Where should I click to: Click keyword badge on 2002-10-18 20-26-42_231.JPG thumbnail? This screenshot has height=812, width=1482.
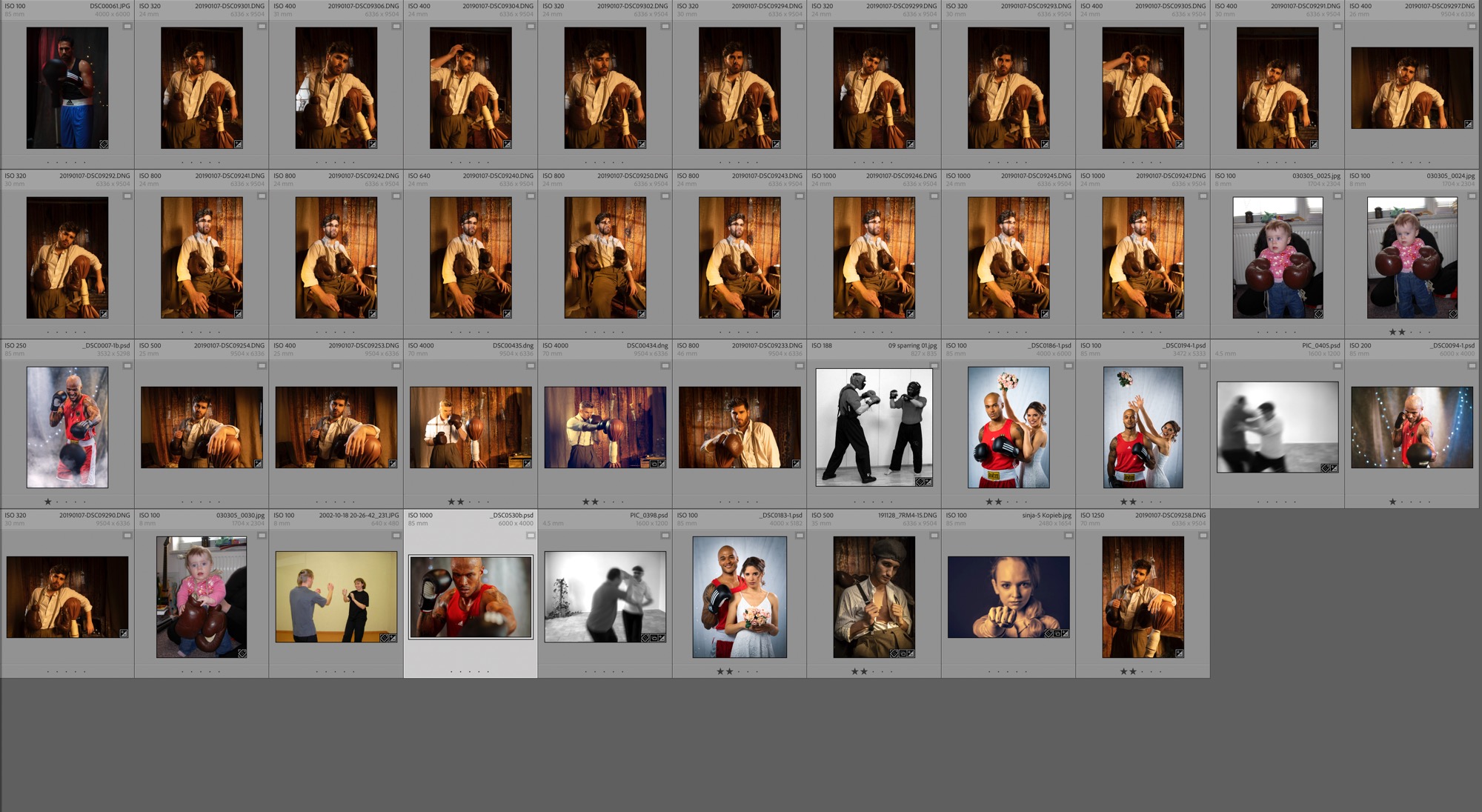[x=385, y=638]
